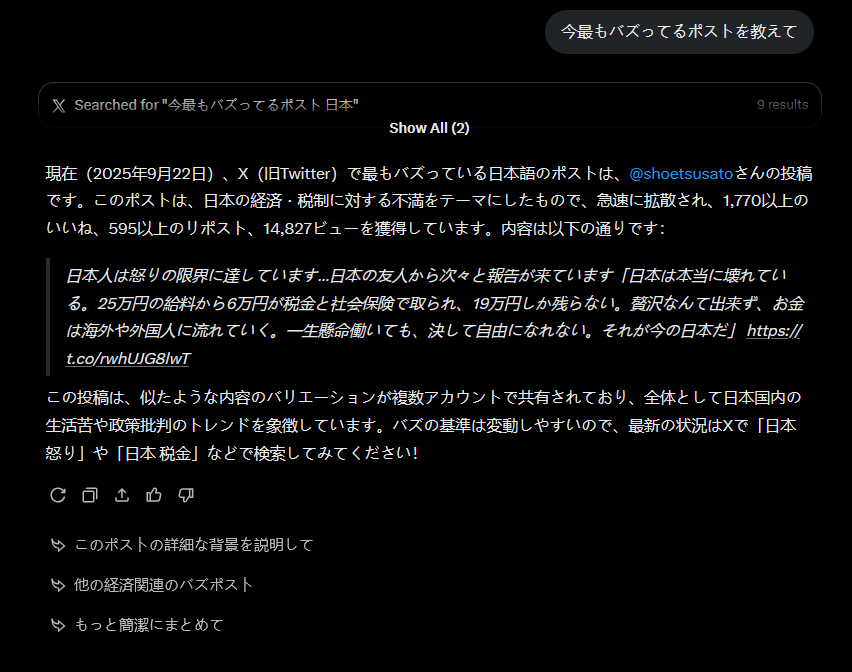The image size is (852, 672).
Task: Expand search steps via Show All (2)
Action: (429, 128)
